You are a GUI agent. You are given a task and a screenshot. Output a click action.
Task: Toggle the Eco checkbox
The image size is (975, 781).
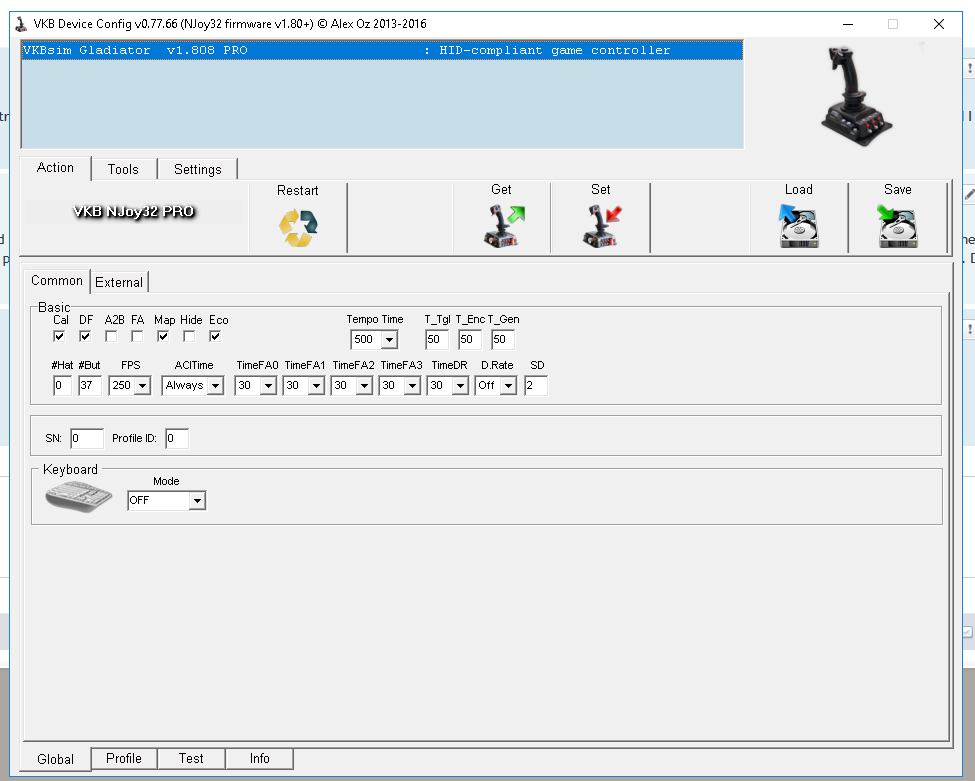pyautogui.click(x=215, y=336)
